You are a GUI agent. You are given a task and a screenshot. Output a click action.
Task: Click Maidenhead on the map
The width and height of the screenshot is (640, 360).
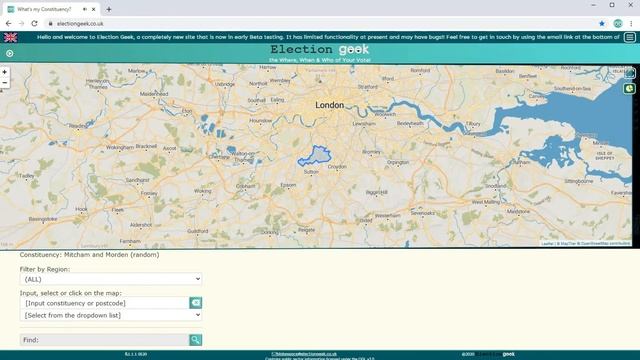coord(154,94)
